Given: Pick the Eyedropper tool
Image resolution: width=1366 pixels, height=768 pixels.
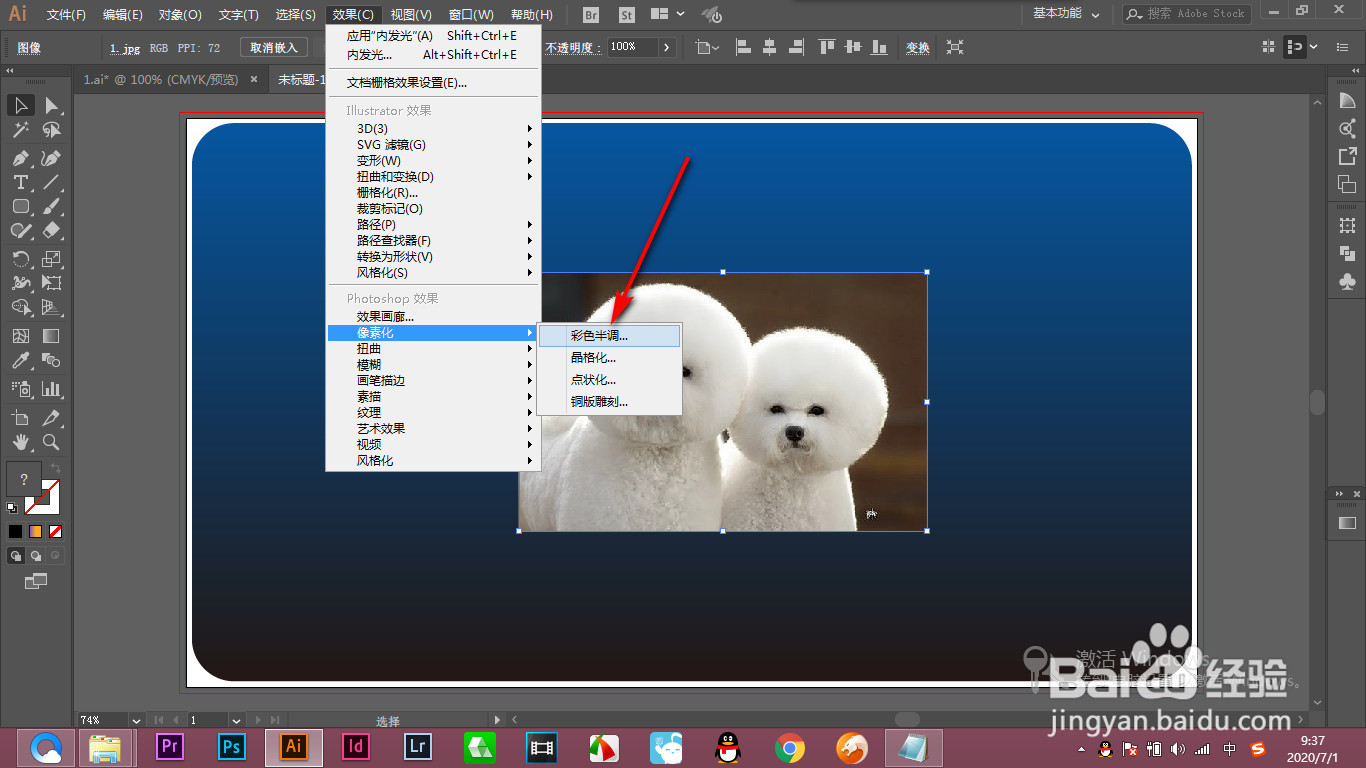Looking at the screenshot, I should [x=20, y=362].
